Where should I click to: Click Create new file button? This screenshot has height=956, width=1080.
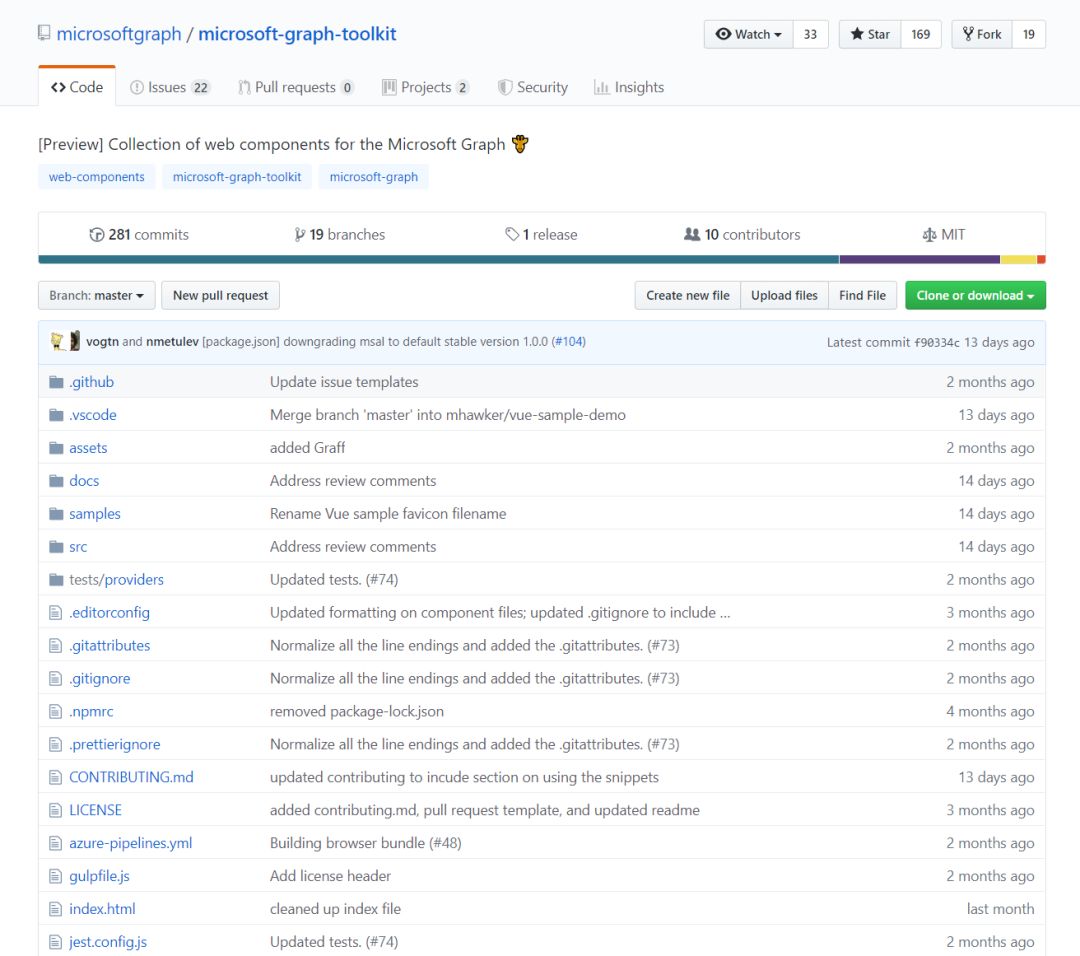[x=687, y=295]
